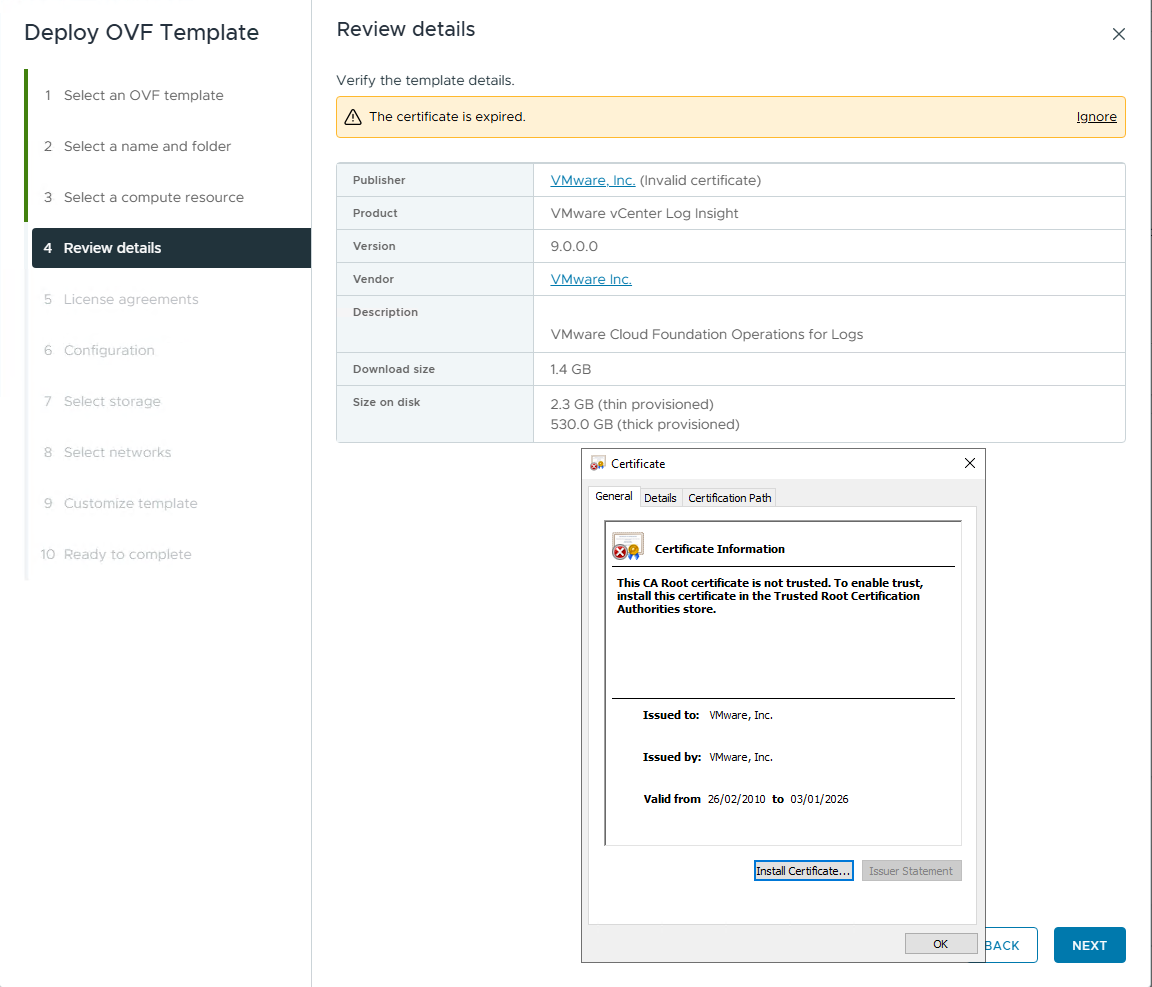Ignore the expired certificate warning
This screenshot has height=987, width=1152.
(x=1096, y=117)
